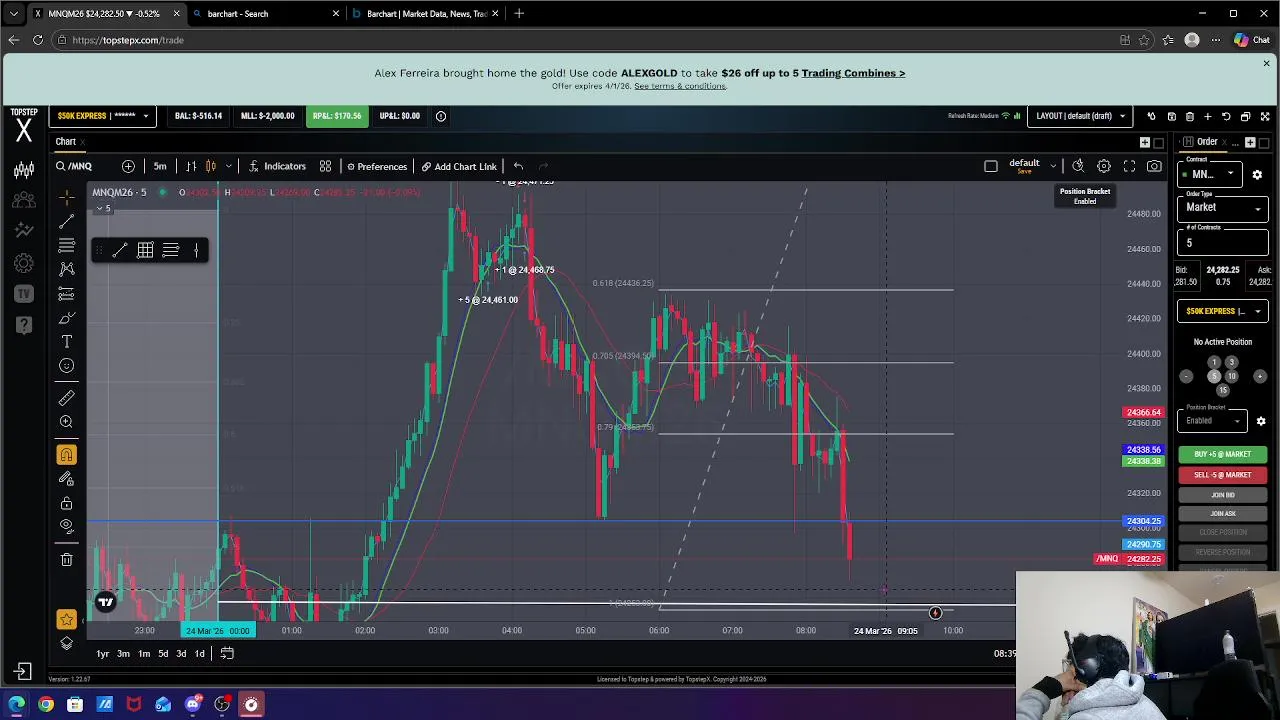
Task: Click the JOIN BID button
Action: pyautogui.click(x=1223, y=495)
